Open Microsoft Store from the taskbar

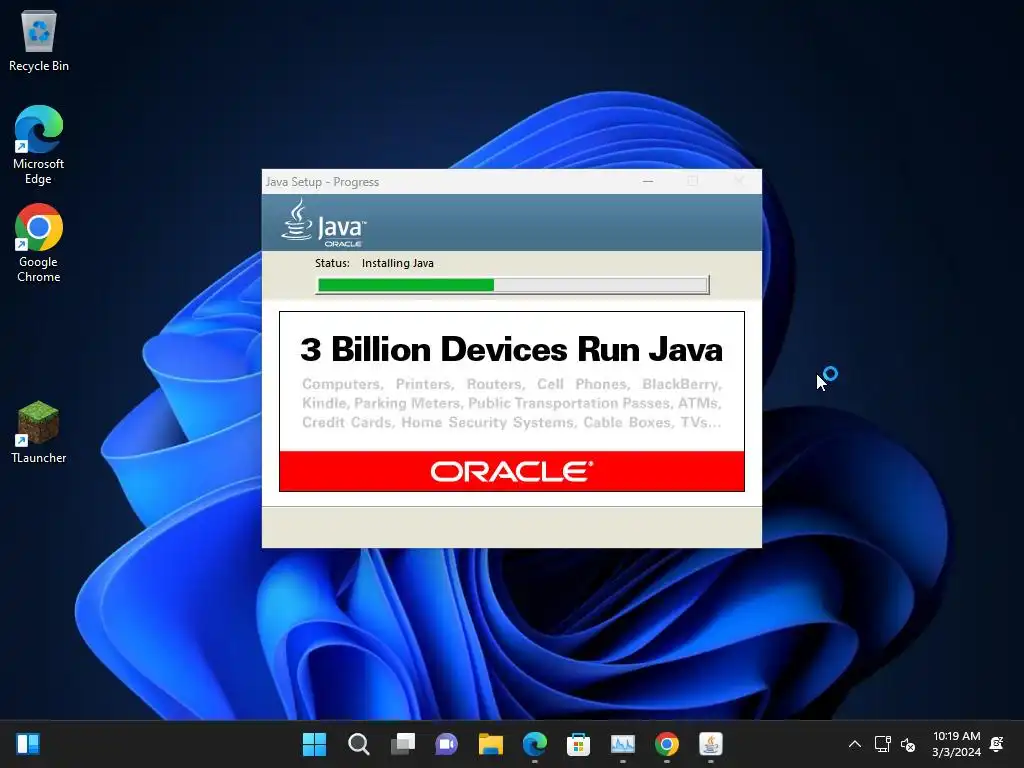(x=579, y=744)
